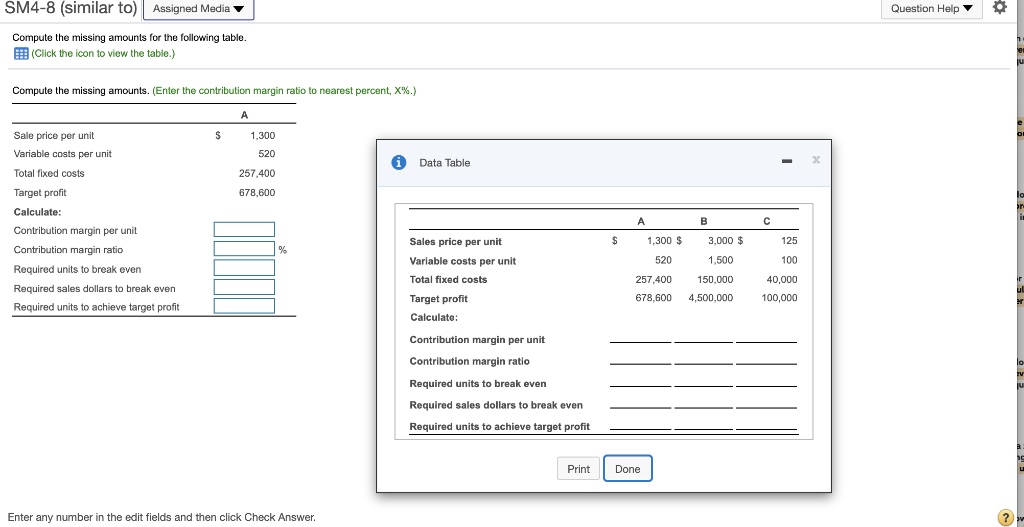Click the 3,000 sales price value

(720, 240)
